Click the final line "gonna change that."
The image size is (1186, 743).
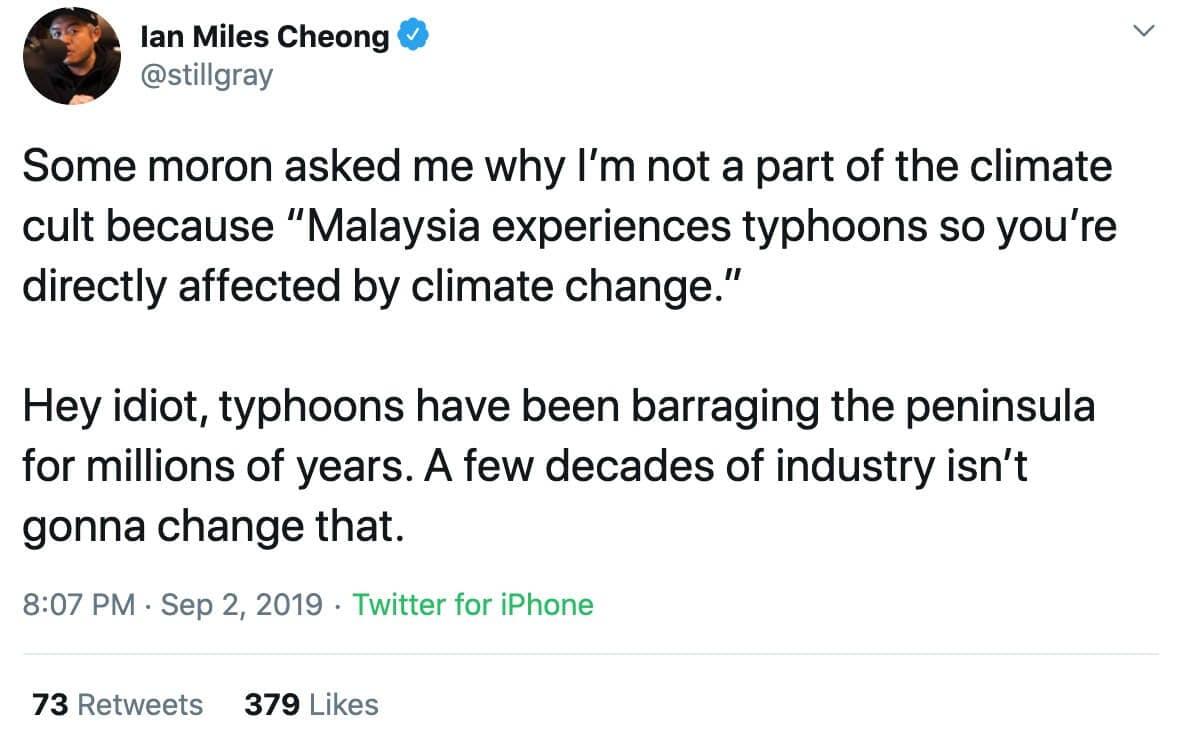212,527
